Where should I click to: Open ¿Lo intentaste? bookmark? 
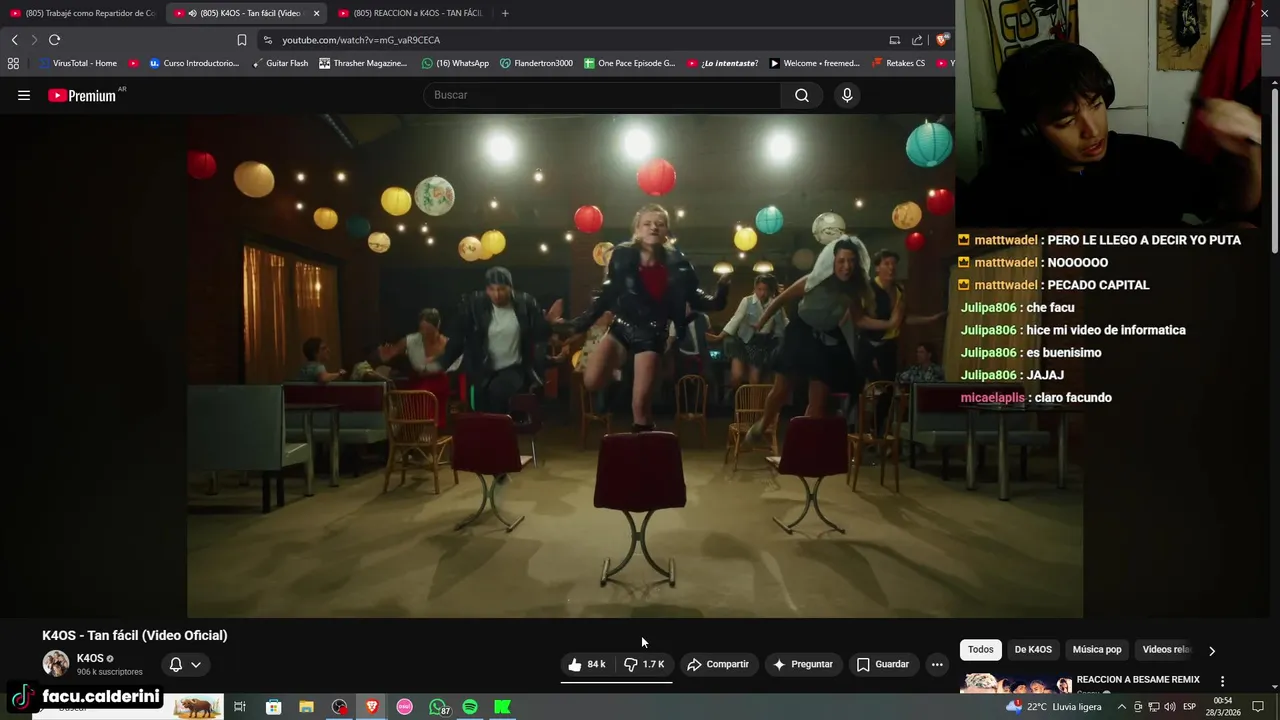[722, 63]
